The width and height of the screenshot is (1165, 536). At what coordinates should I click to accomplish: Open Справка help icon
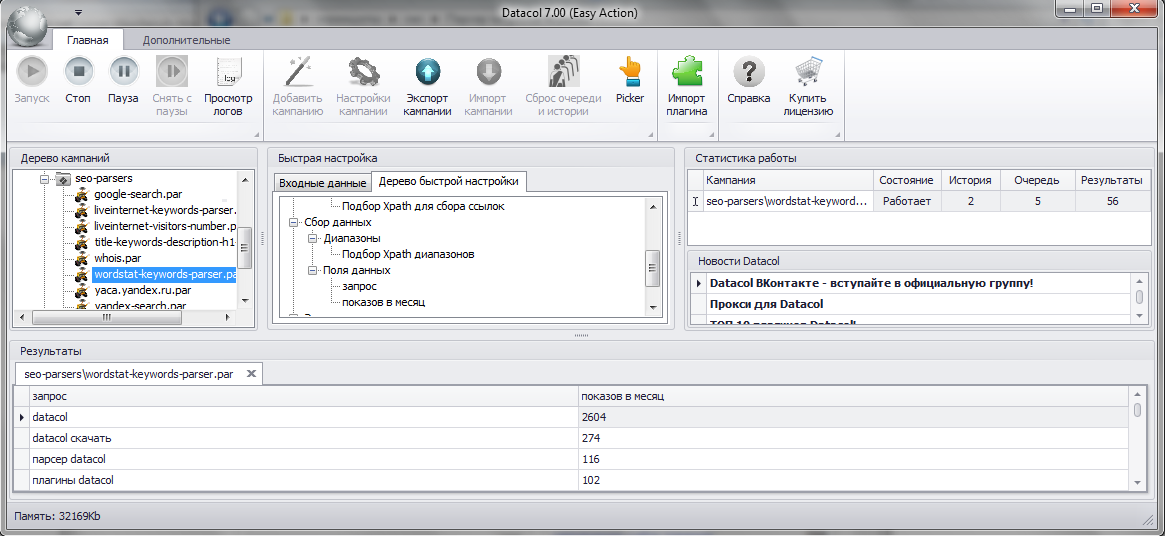(748, 72)
